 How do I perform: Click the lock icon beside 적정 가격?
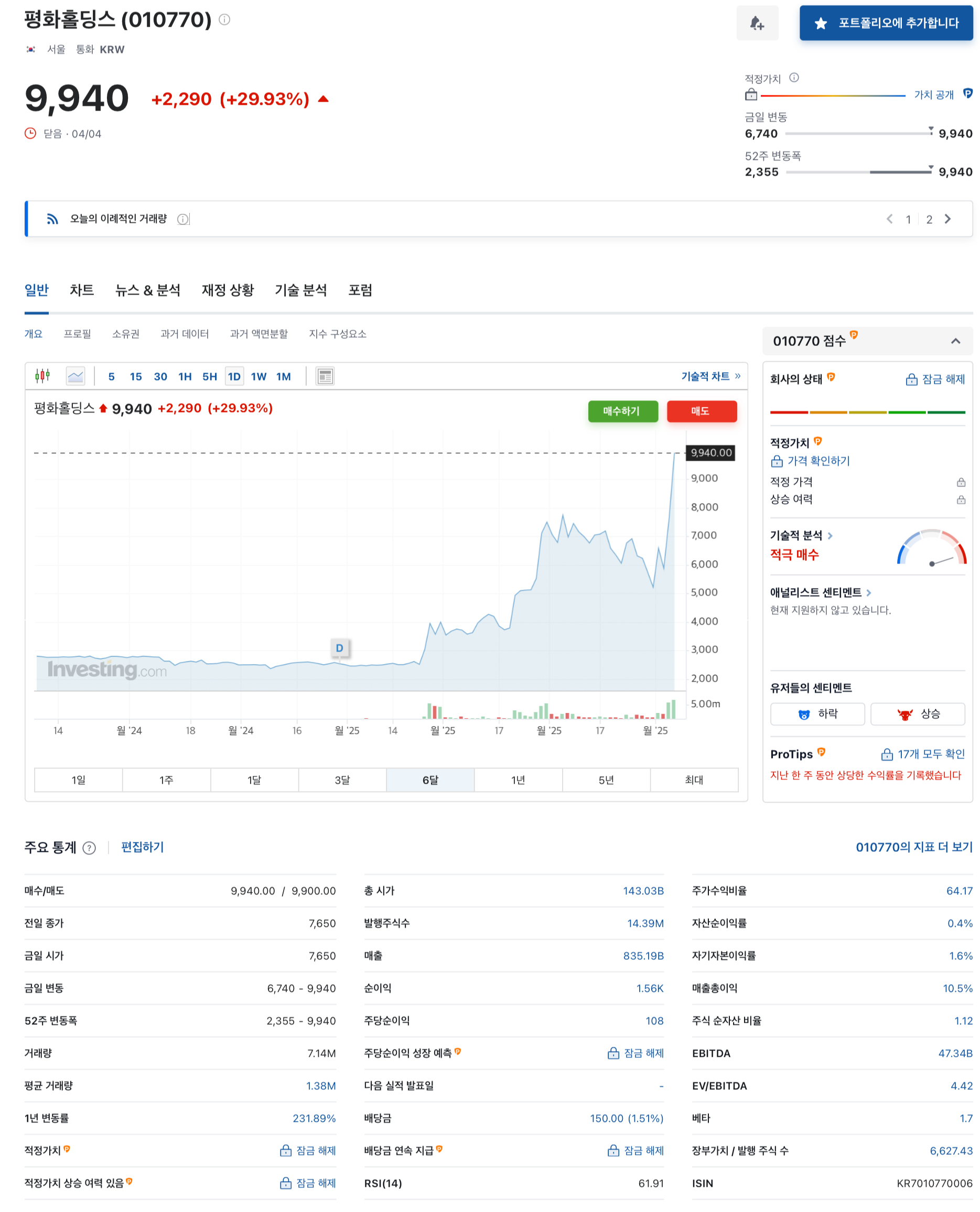(961, 482)
